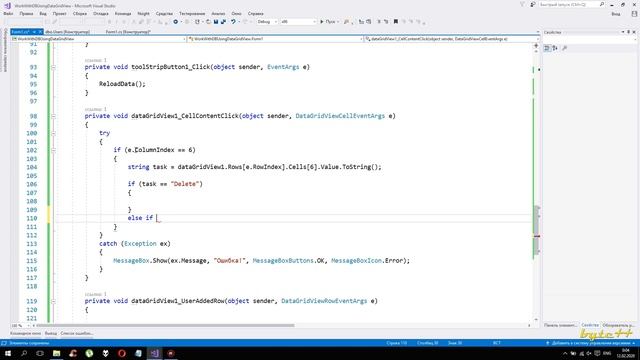Open the Правка menu

[26, 13]
